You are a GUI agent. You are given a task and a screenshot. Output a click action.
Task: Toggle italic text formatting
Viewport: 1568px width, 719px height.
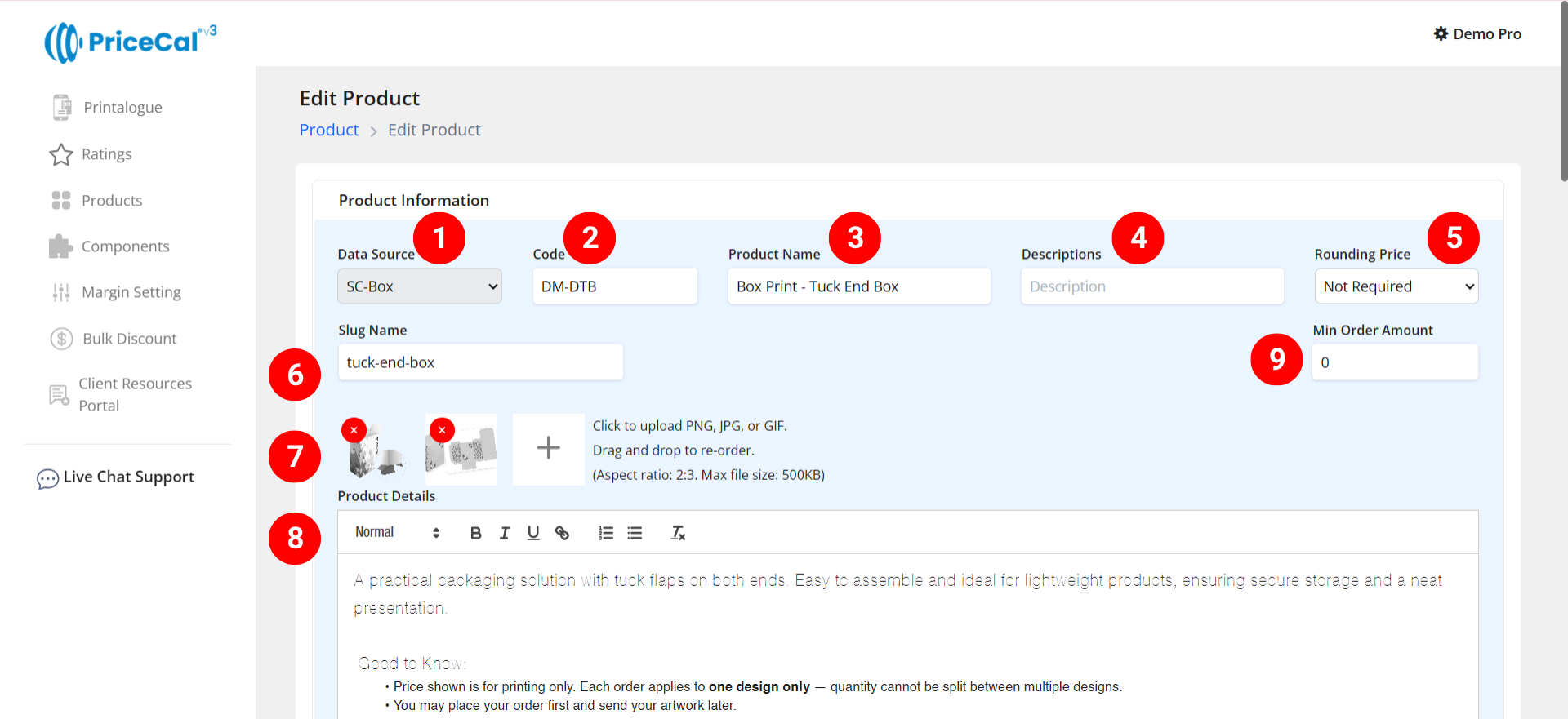(x=505, y=533)
